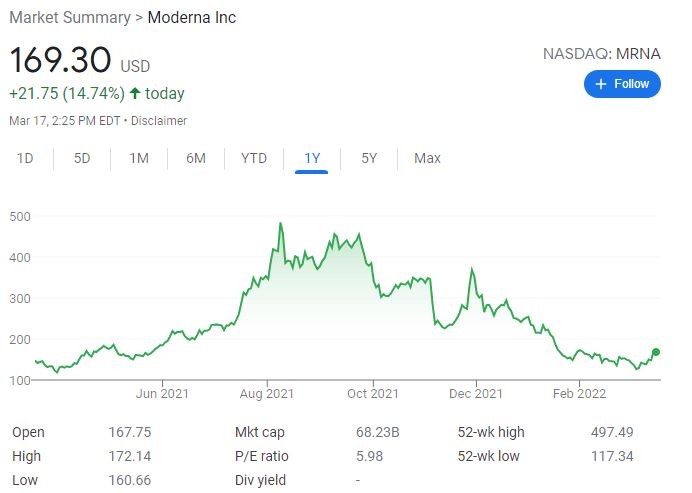Select the 1Y range tab
This screenshot has width=692, height=493.
click(312, 158)
